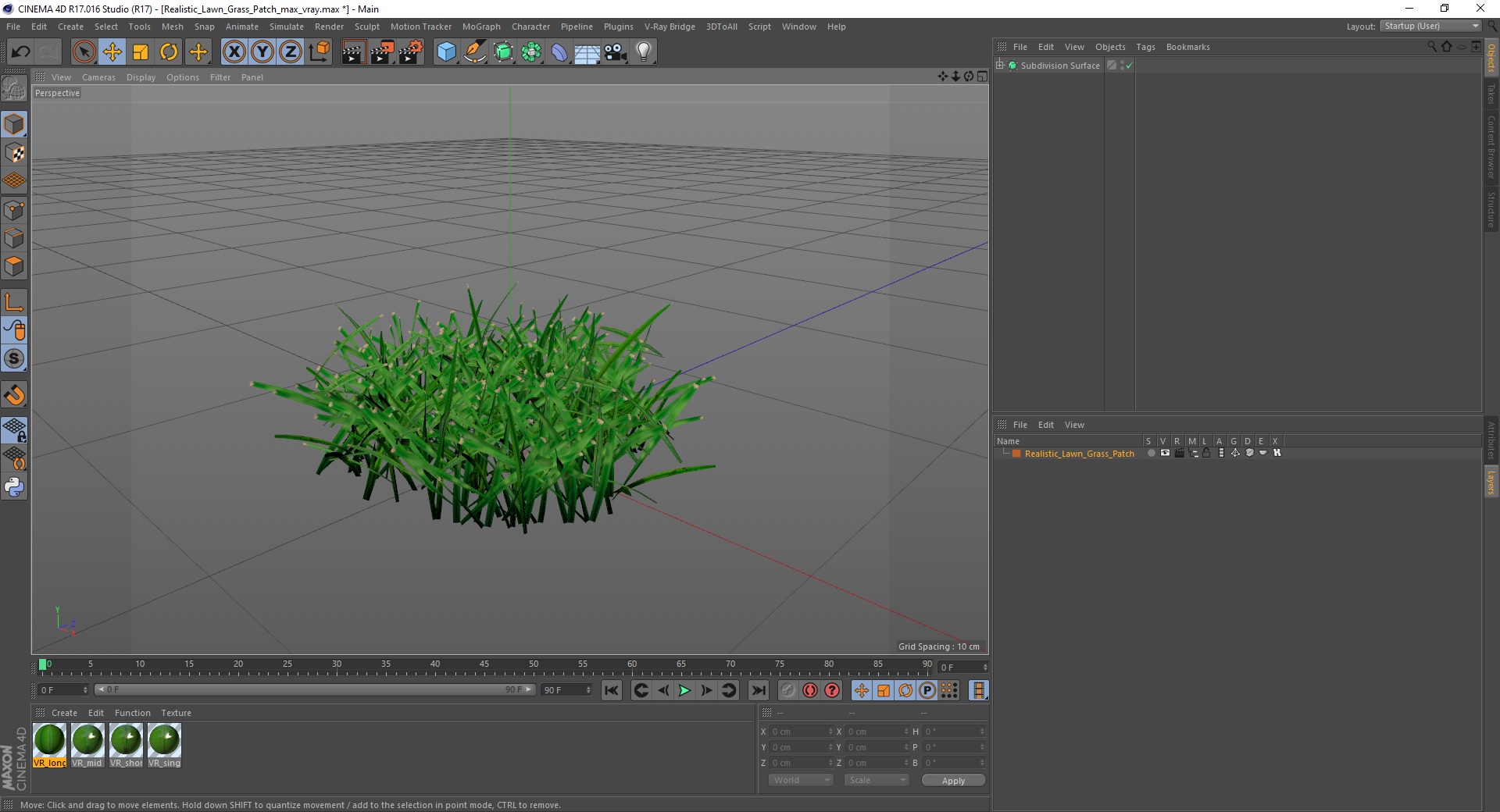Open the Sculpt menu
Viewport: 1500px width, 812px height.
[x=366, y=27]
